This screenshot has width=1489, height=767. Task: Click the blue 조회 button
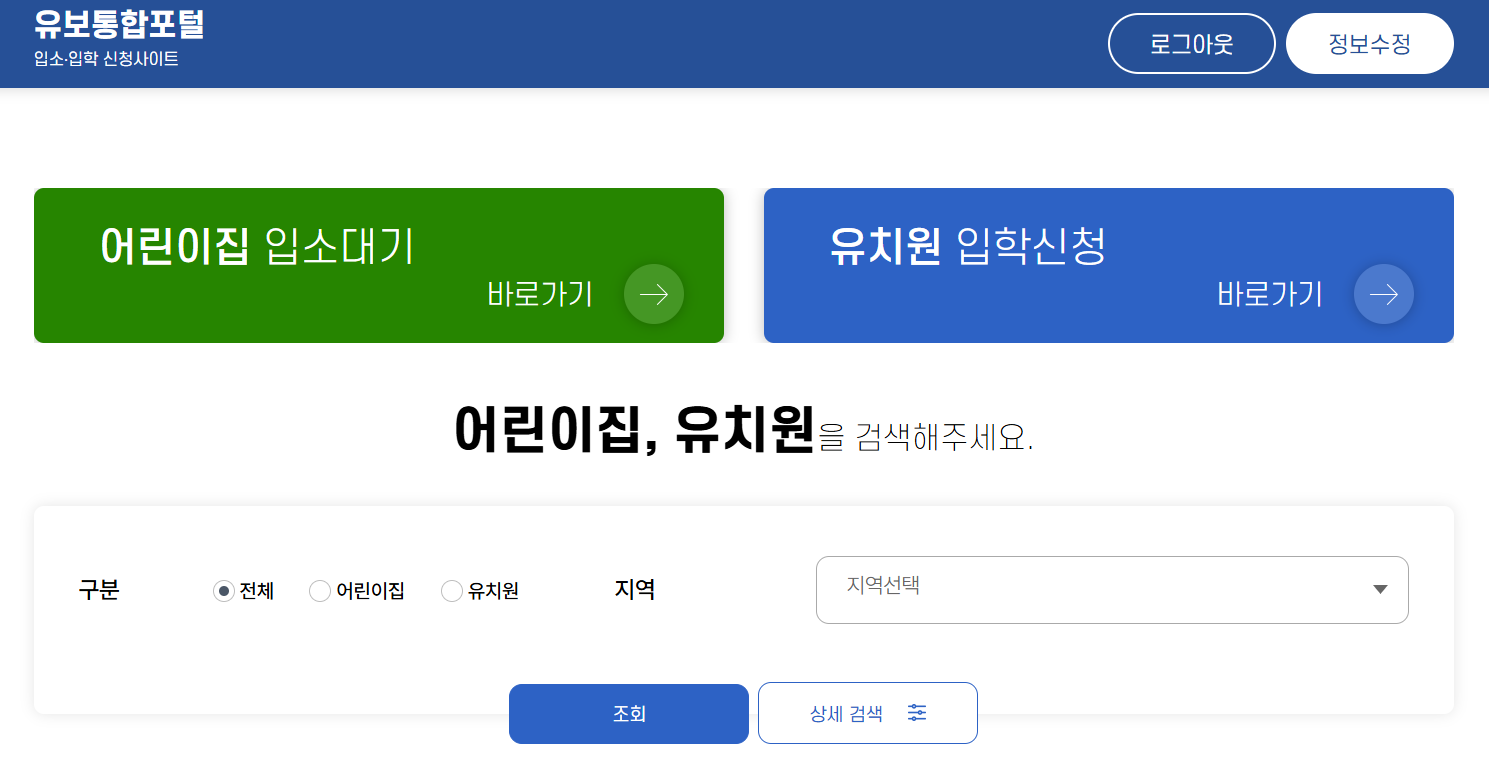pyautogui.click(x=629, y=714)
